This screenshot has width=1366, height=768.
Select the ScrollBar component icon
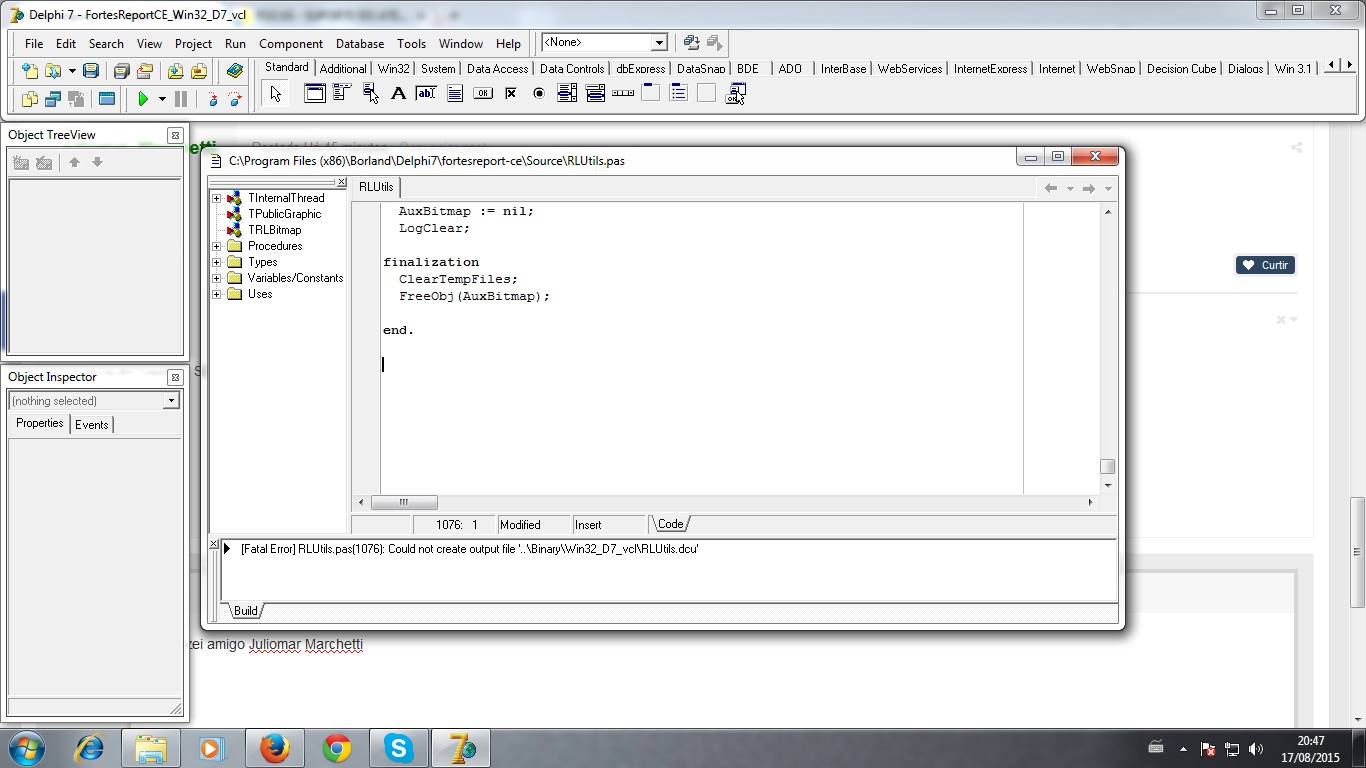623,93
